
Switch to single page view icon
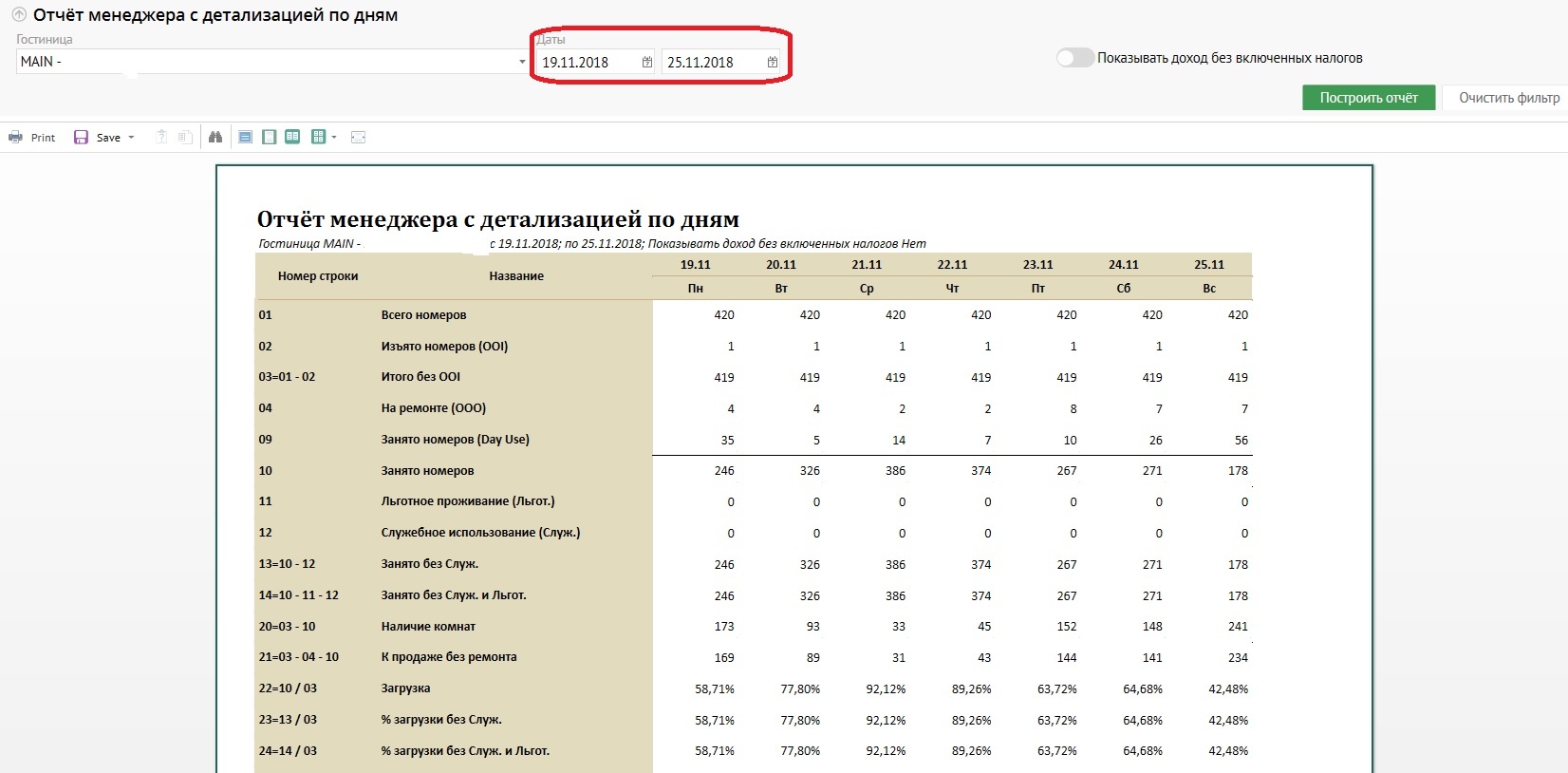[245, 138]
